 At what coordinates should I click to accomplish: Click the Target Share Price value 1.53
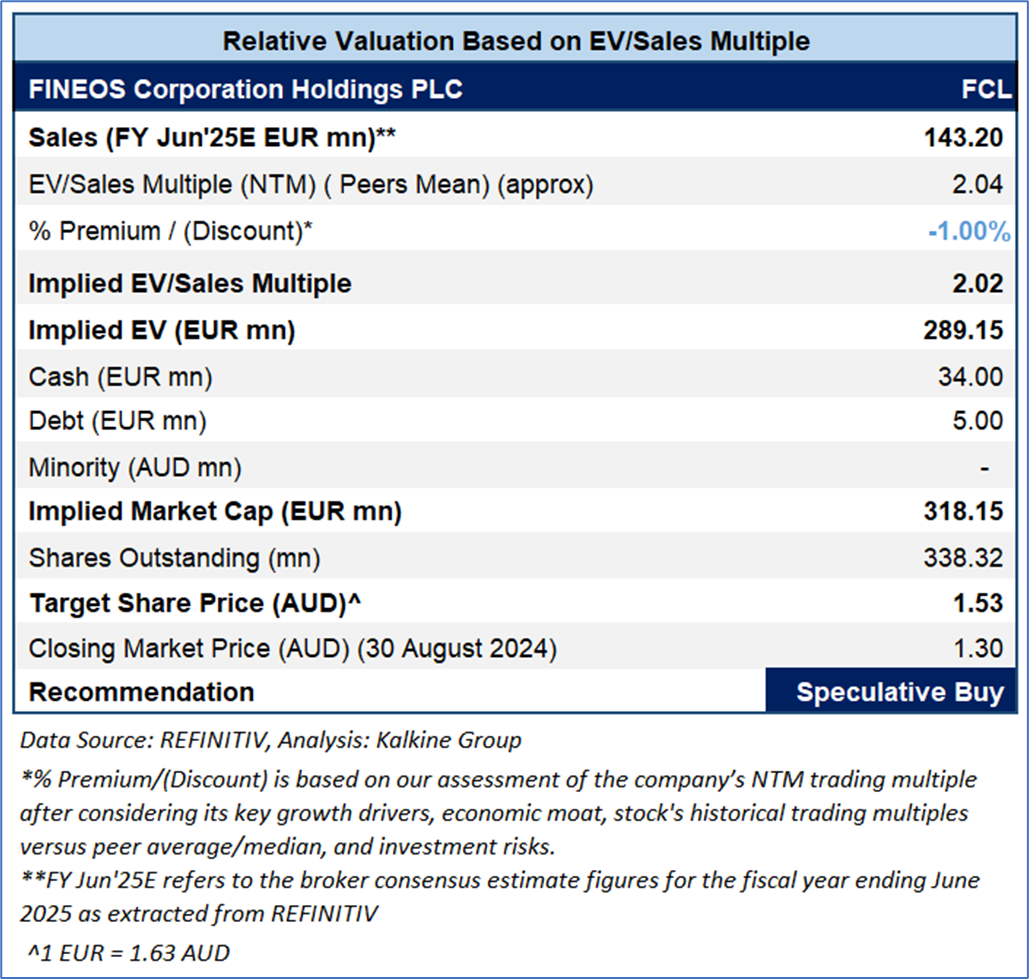[978, 604]
